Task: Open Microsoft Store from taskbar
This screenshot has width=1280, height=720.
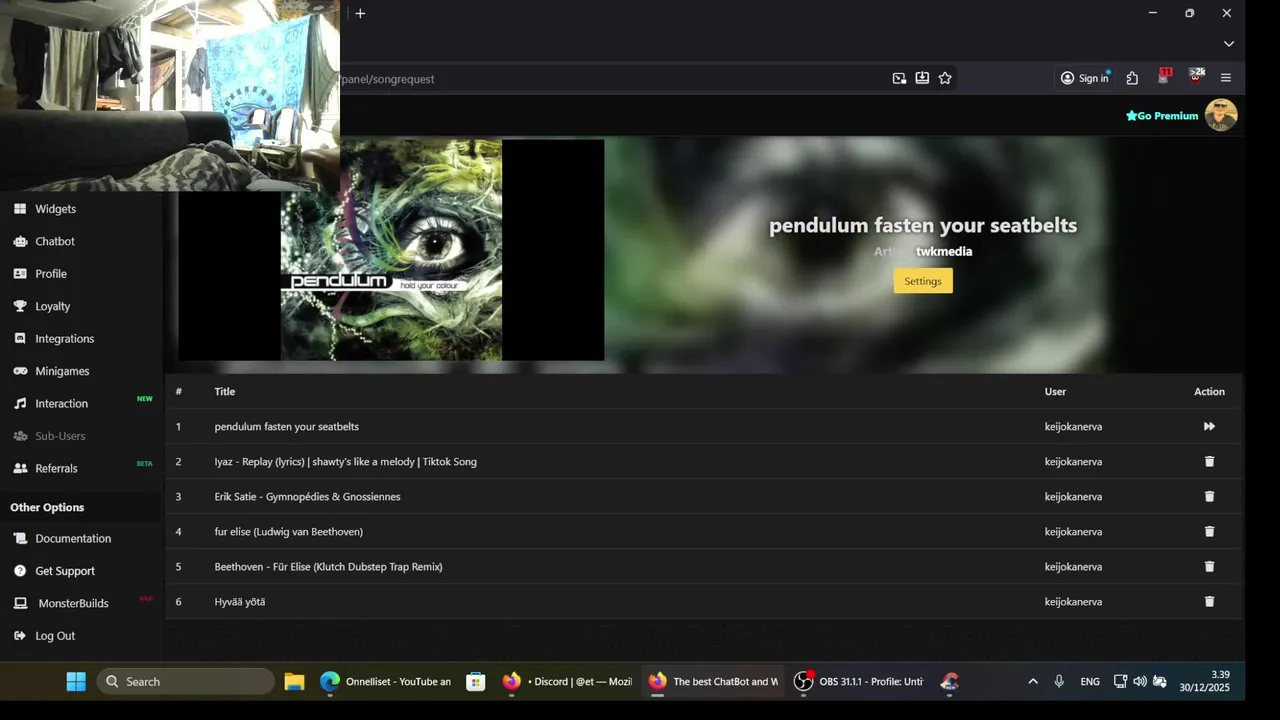Action: [476, 682]
